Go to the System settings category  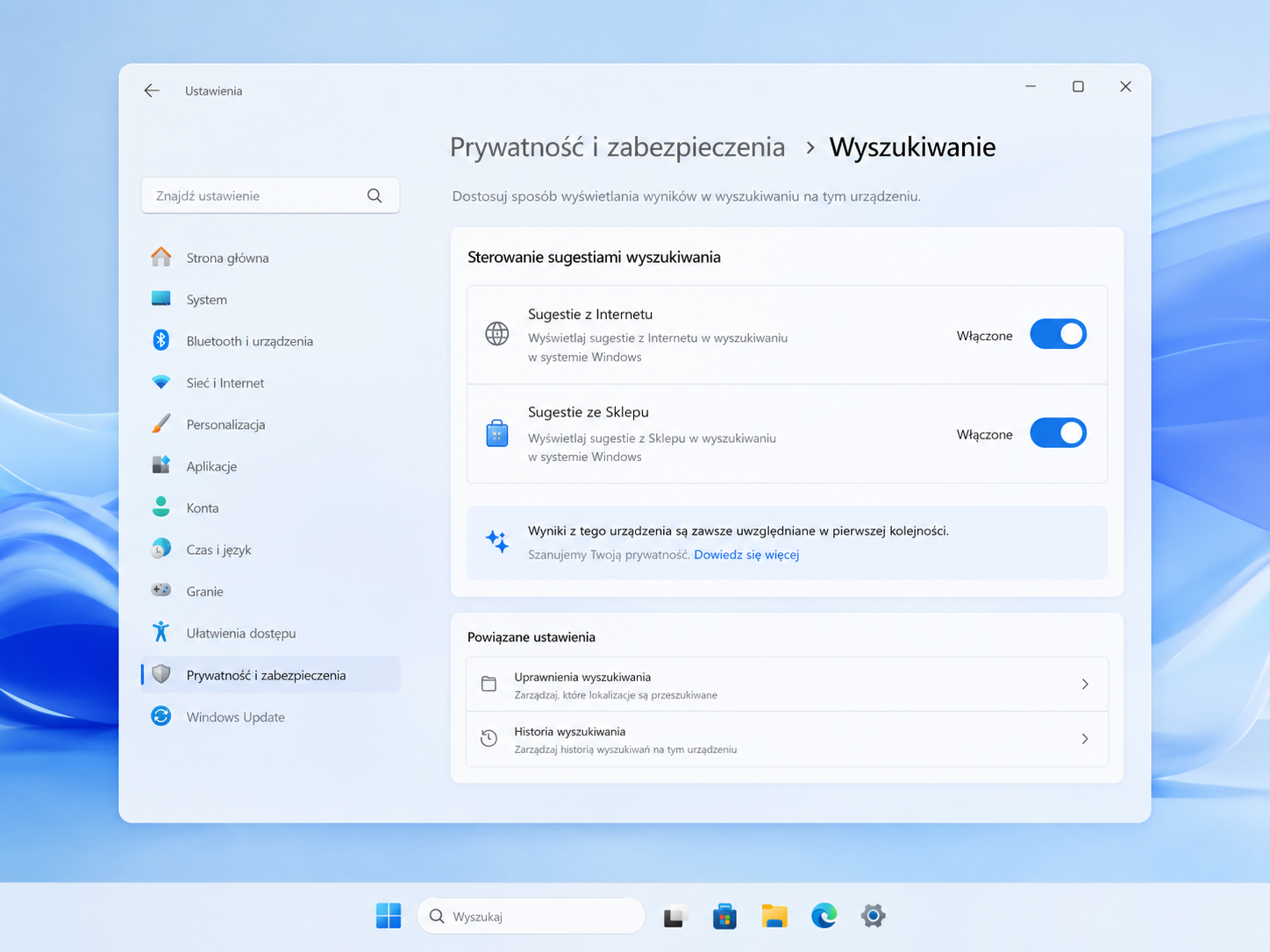(270, 299)
